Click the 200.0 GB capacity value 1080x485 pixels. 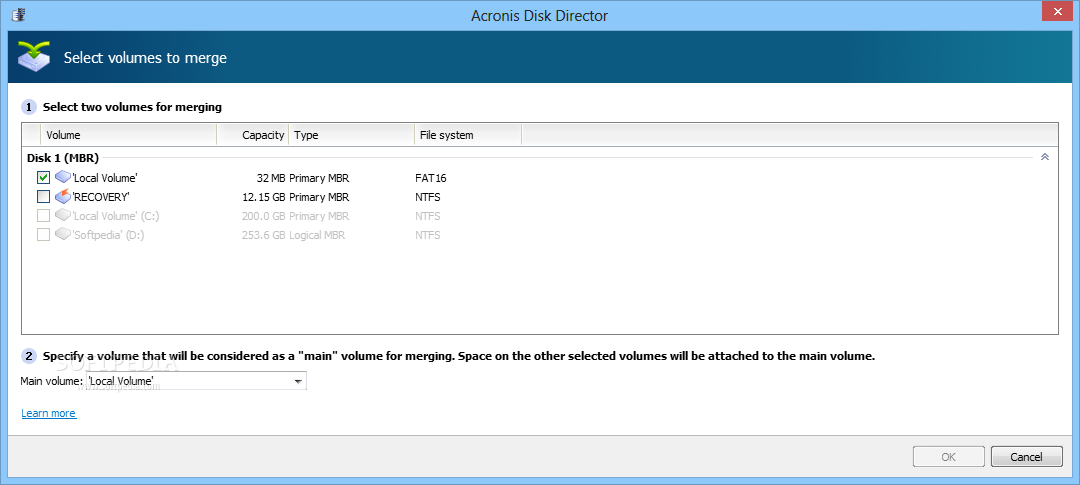[x=264, y=216]
